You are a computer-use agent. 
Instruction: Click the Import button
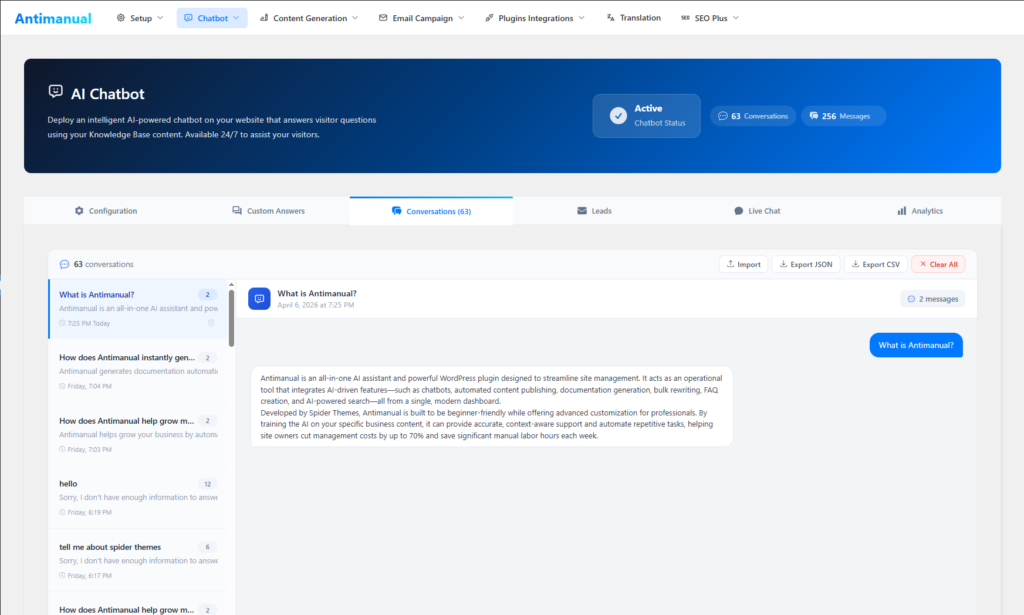743,264
